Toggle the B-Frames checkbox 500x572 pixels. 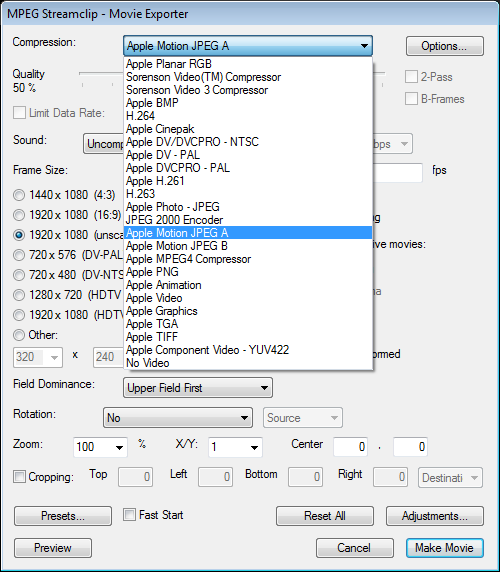point(411,98)
